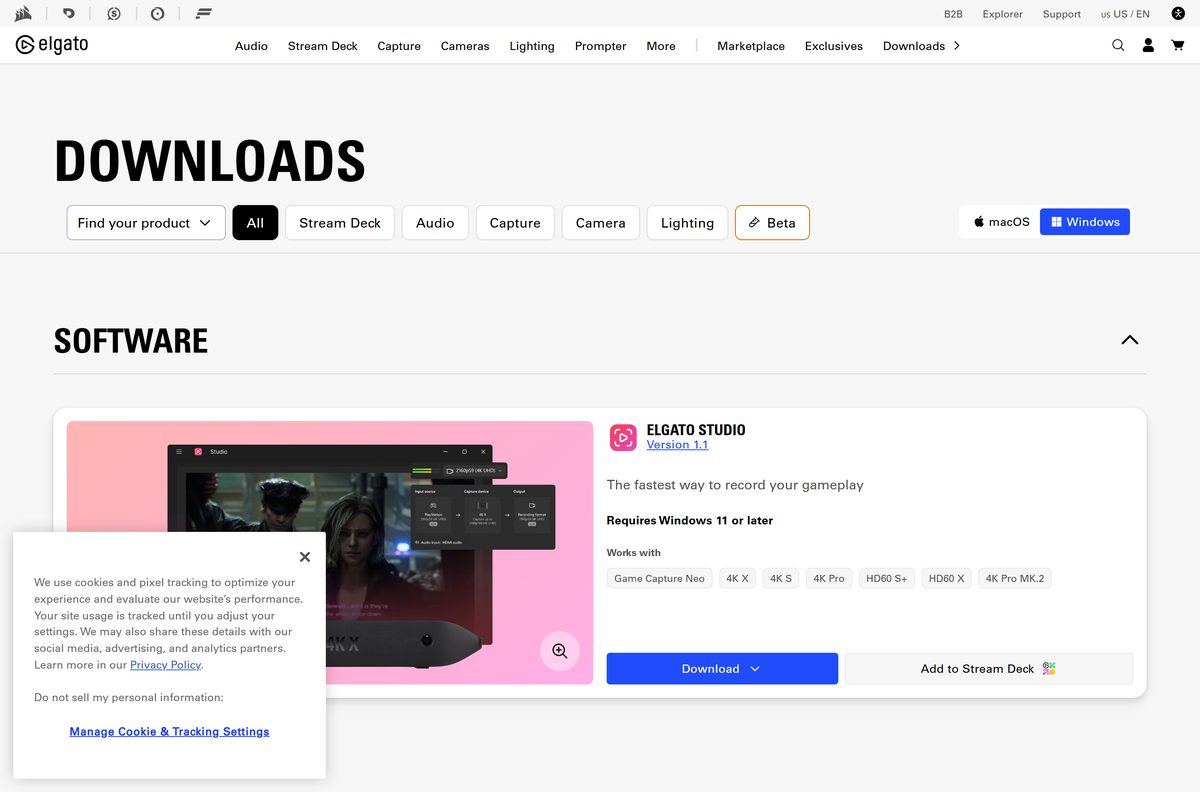
Task: Click the 4K S compatibility tag
Action: (780, 579)
